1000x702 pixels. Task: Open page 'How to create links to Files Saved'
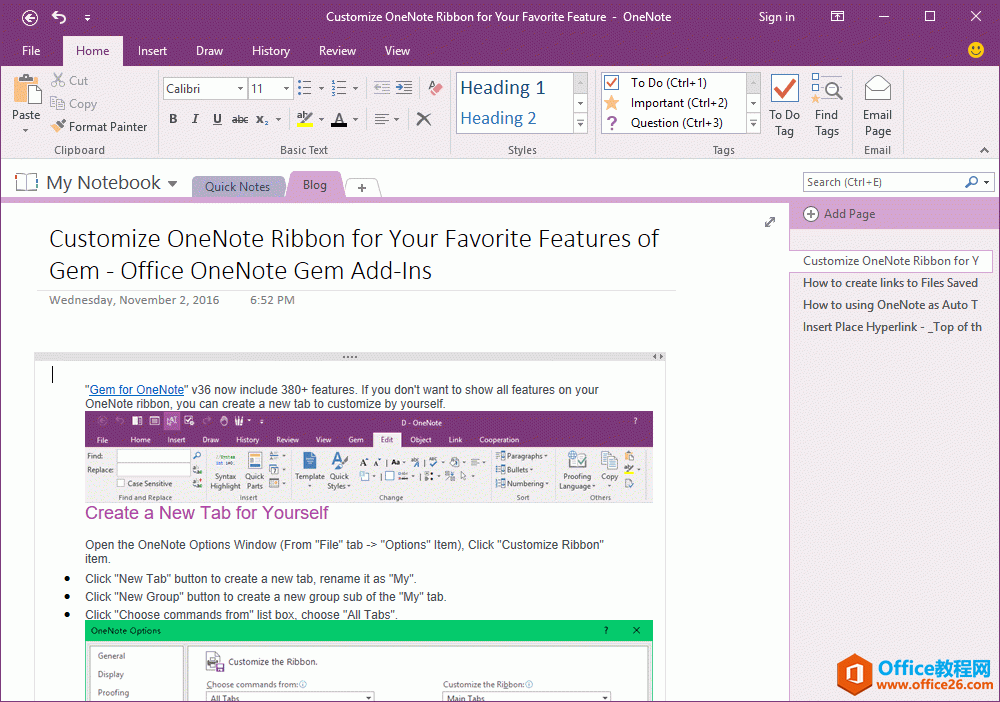[x=890, y=282]
